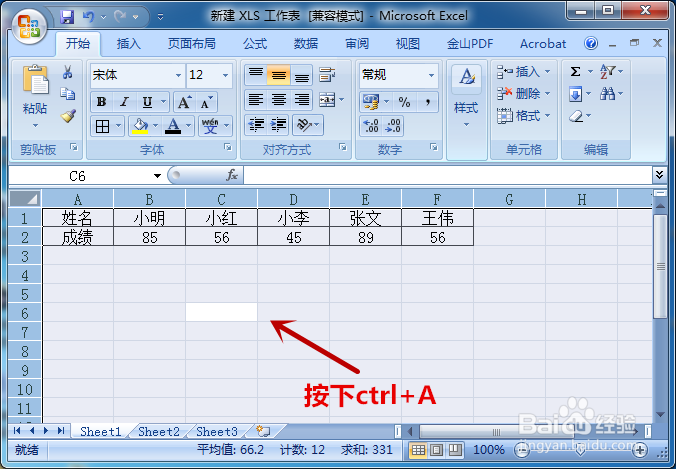Open the 插入 ribbon tab

click(x=128, y=44)
